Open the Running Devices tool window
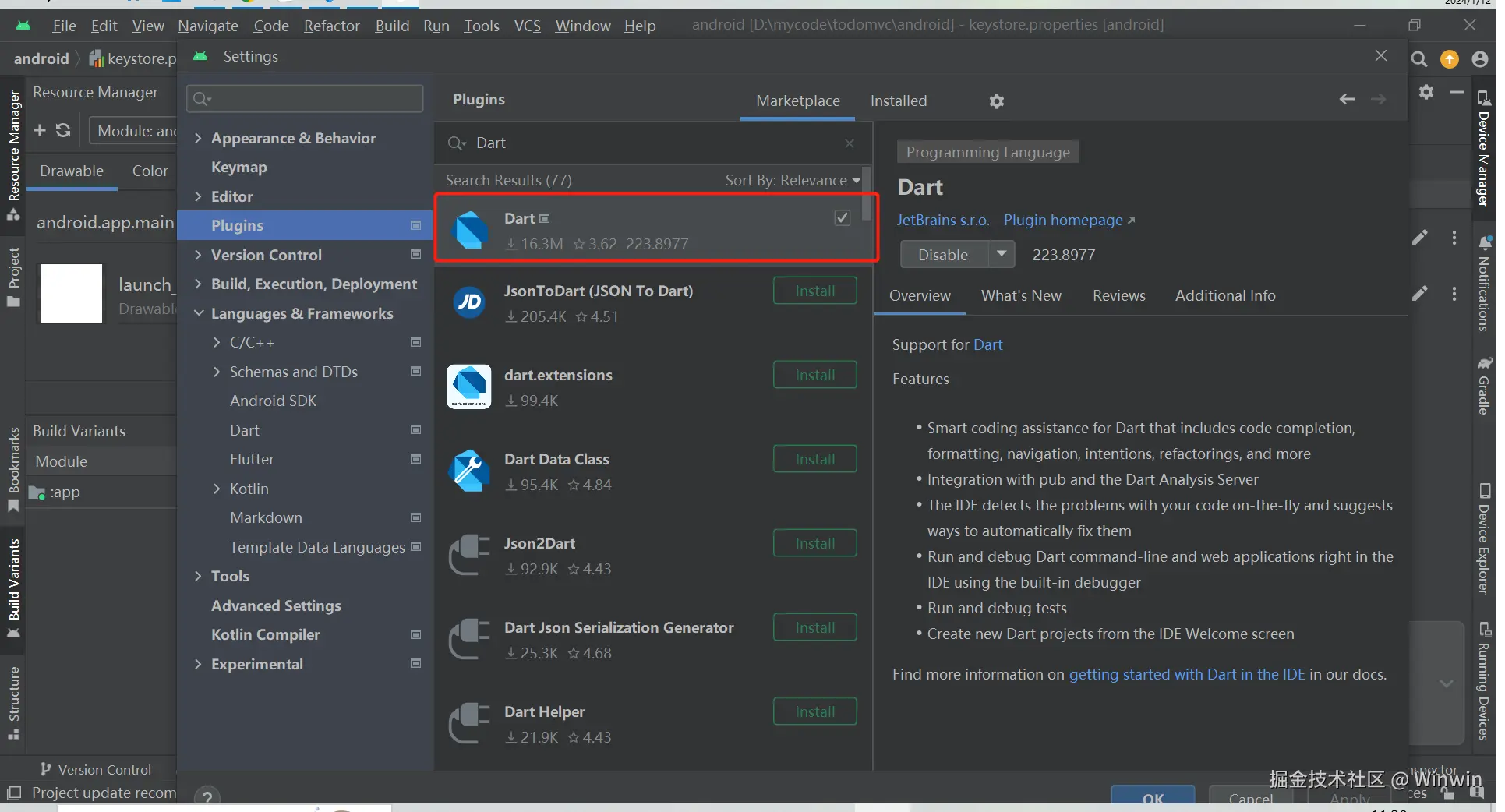Screen dimensions: 1505x812 [1484, 680]
